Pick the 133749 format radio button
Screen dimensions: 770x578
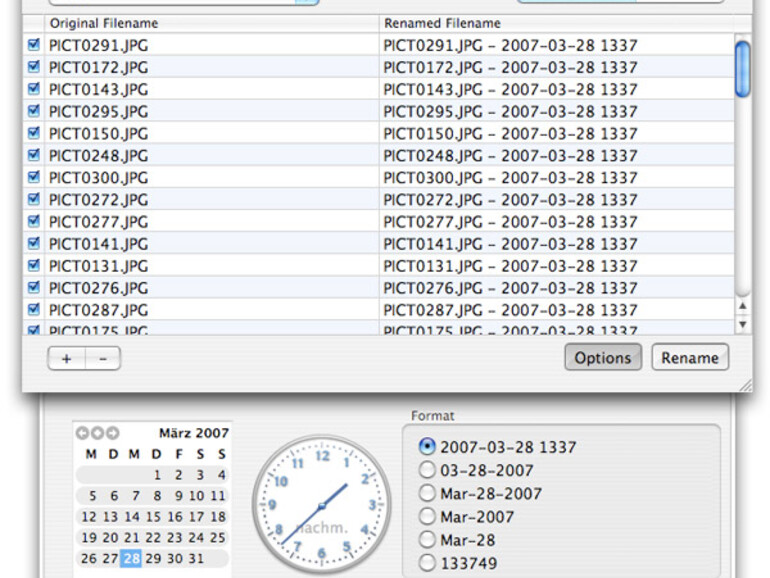[427, 563]
